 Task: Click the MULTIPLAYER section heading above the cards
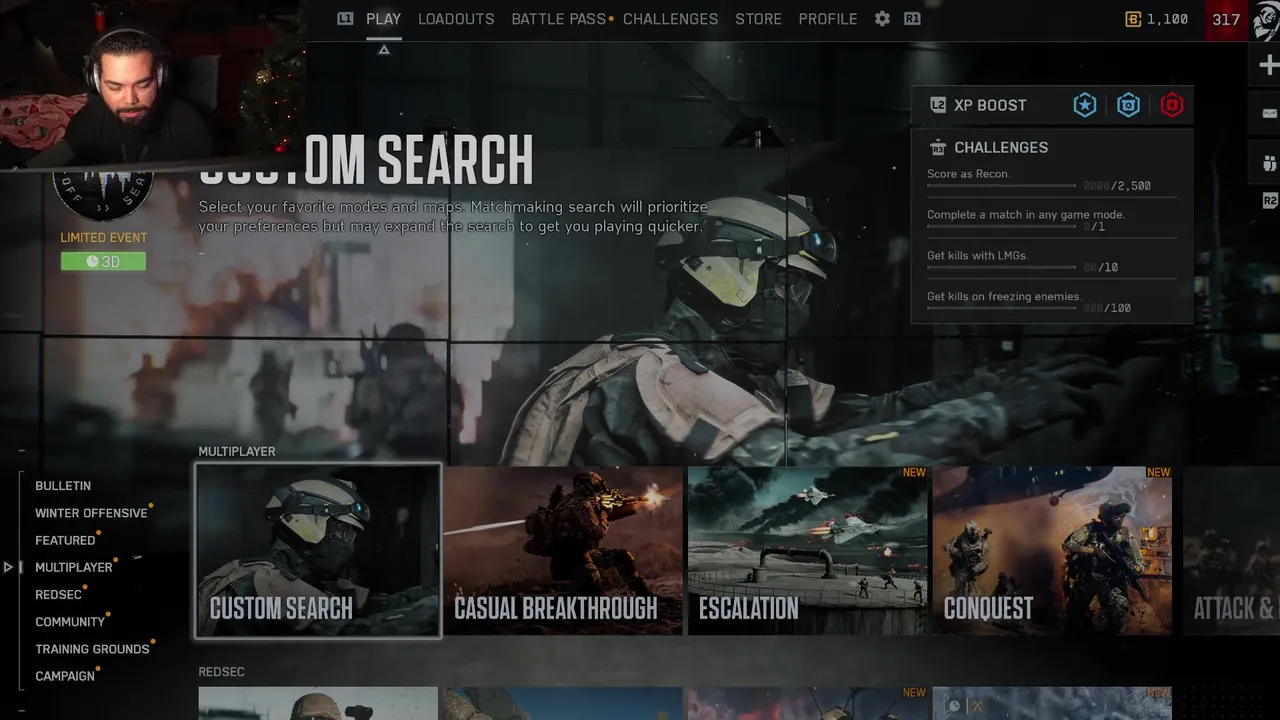click(237, 452)
